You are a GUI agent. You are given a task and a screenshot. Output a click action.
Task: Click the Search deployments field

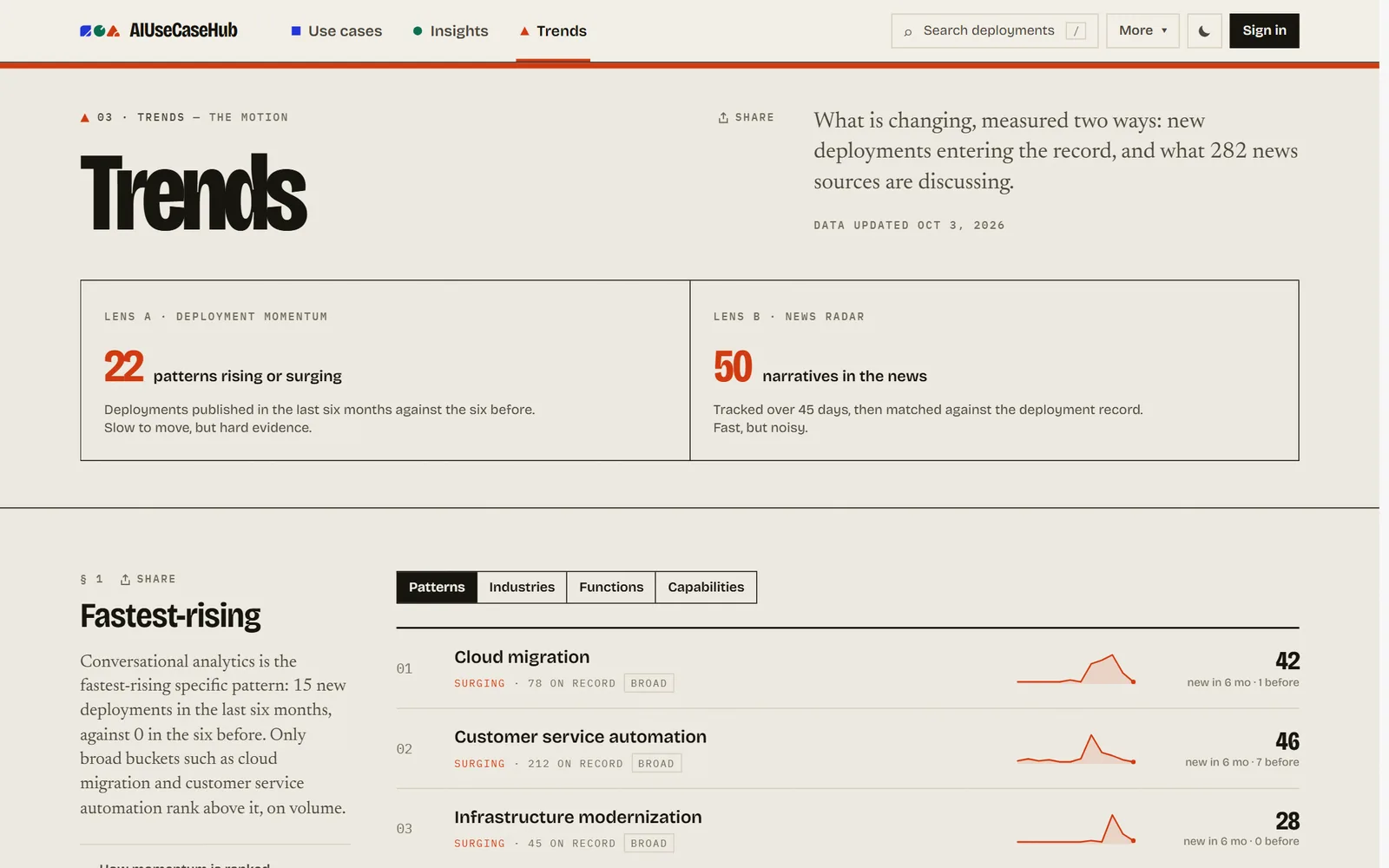994,30
